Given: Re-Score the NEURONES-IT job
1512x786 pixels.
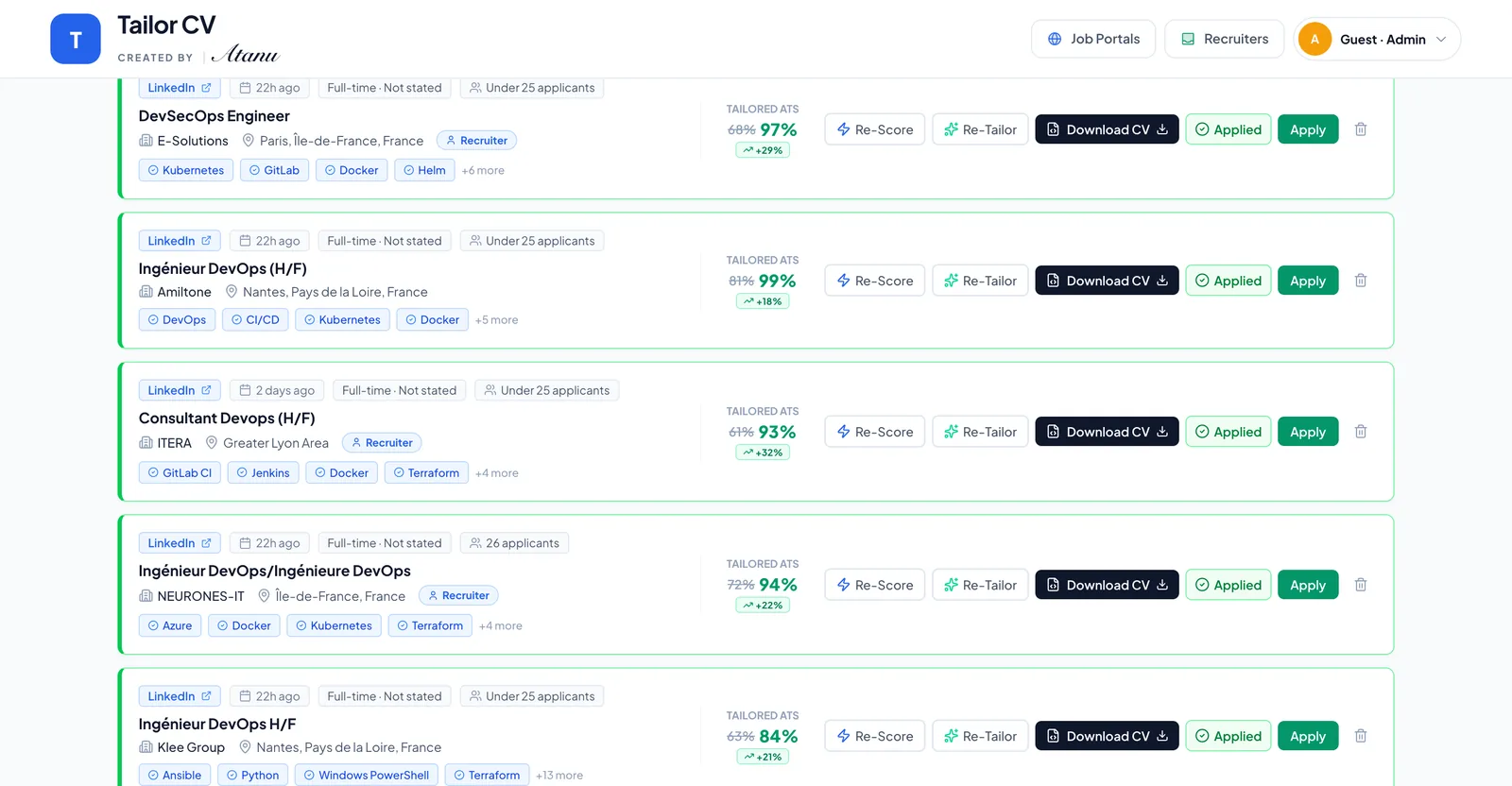Looking at the screenshot, I should 874,585.
